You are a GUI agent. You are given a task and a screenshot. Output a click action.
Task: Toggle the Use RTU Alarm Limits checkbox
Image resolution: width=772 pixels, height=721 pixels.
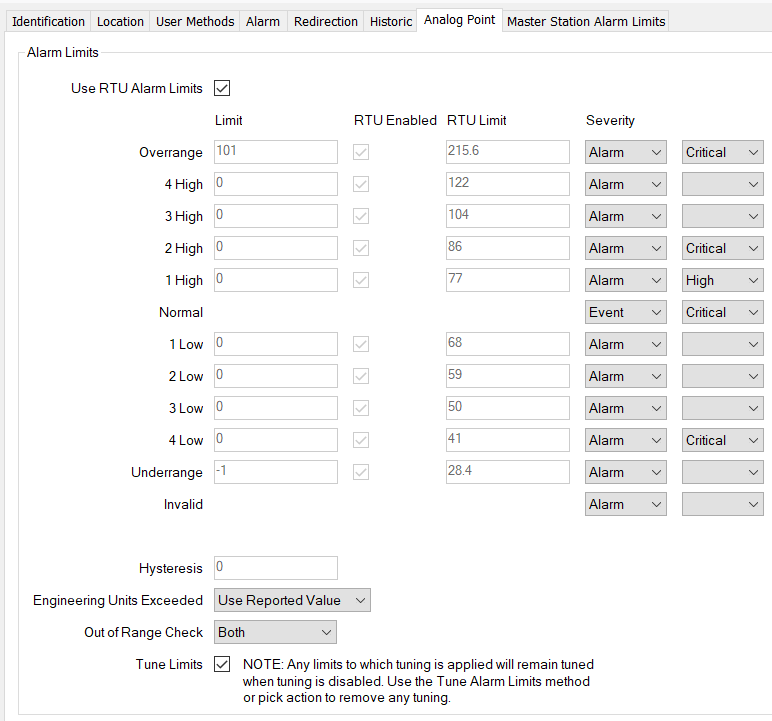pos(222,88)
